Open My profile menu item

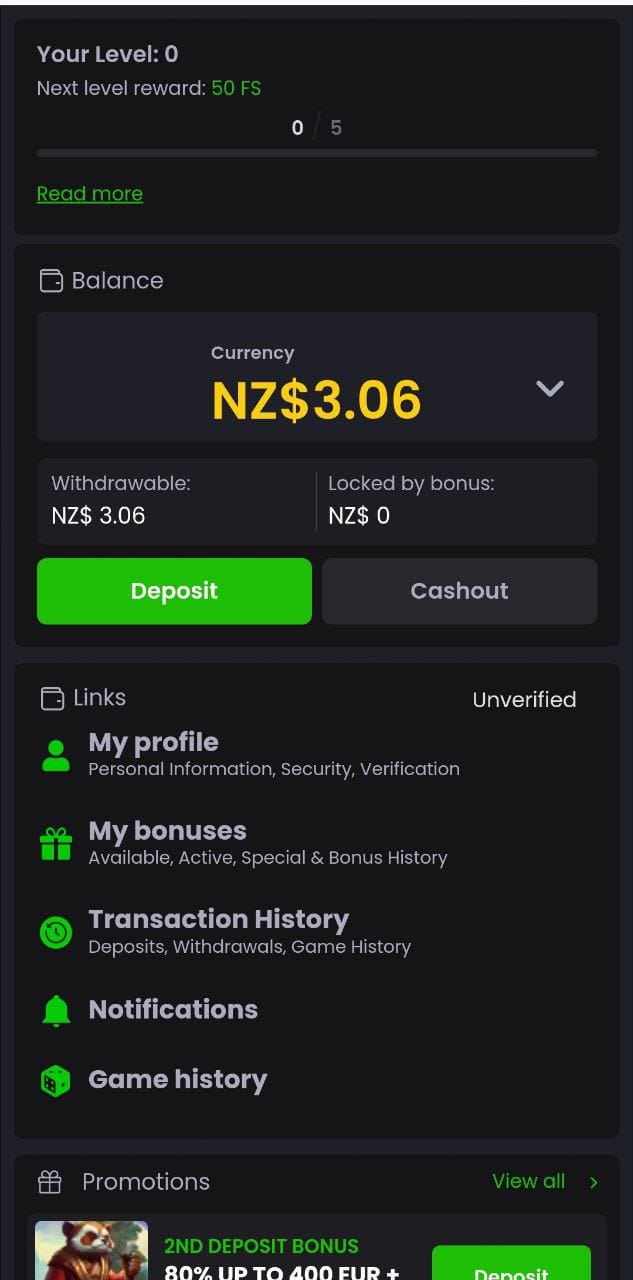click(153, 743)
